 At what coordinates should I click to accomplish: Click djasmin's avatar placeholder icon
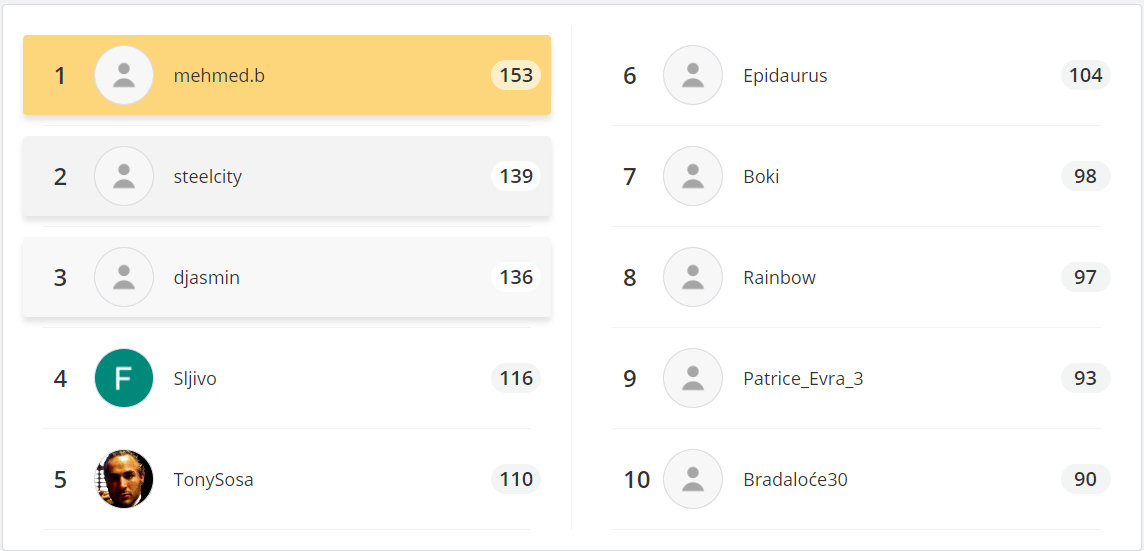tap(124, 278)
